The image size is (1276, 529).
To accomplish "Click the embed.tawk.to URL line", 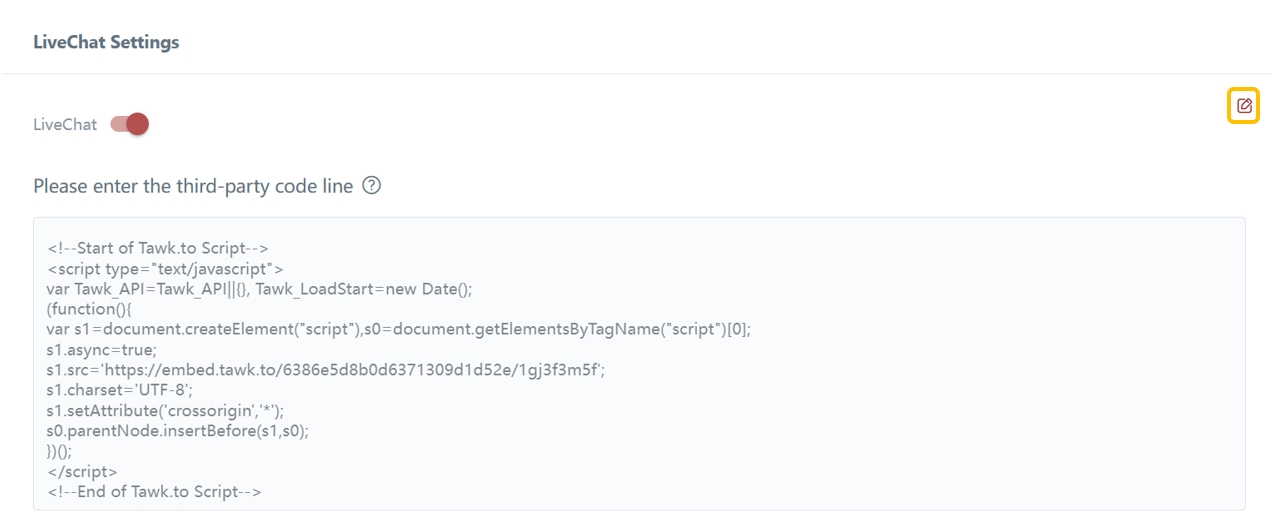I will point(325,370).
